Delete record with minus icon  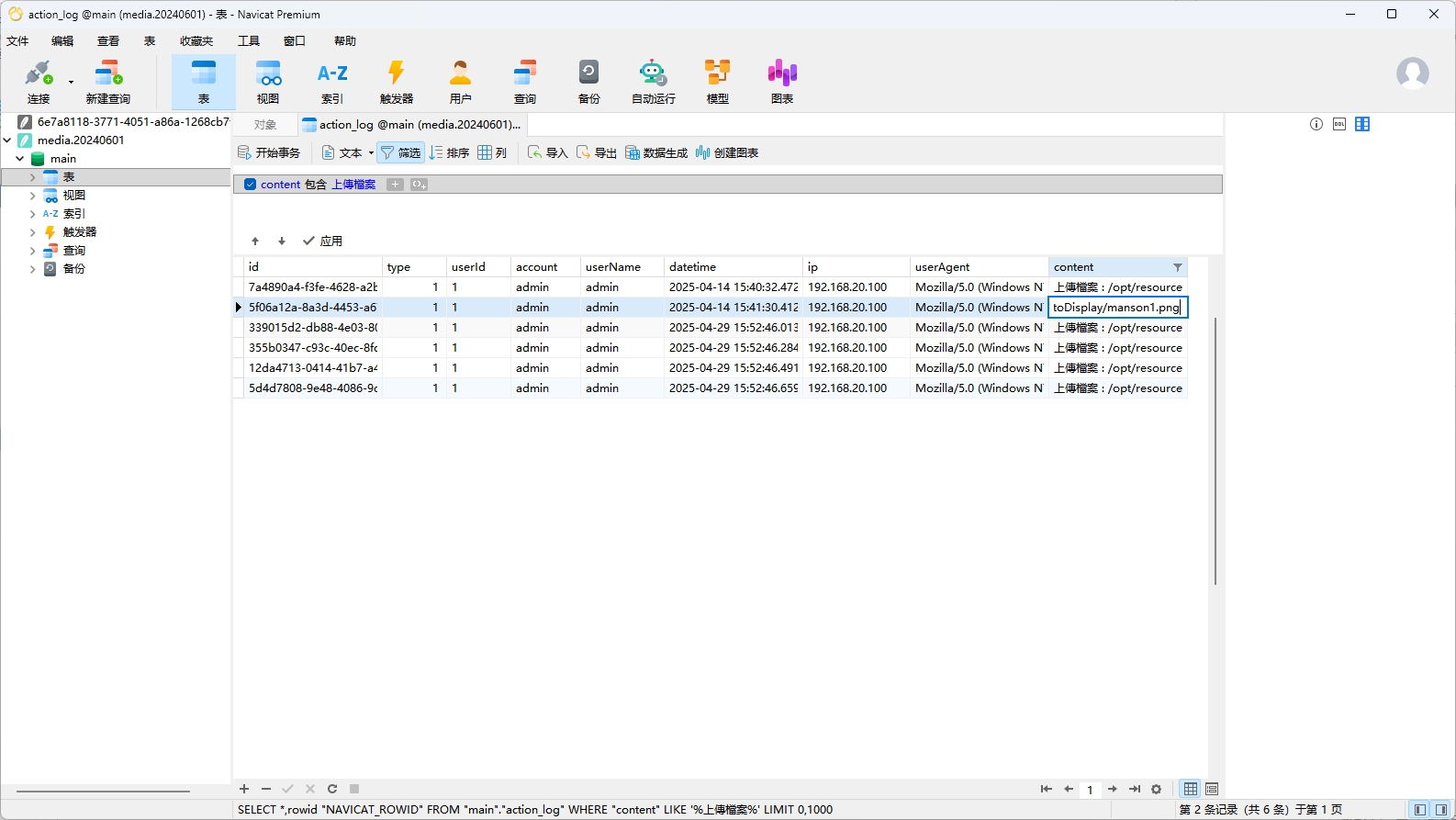coord(266,789)
